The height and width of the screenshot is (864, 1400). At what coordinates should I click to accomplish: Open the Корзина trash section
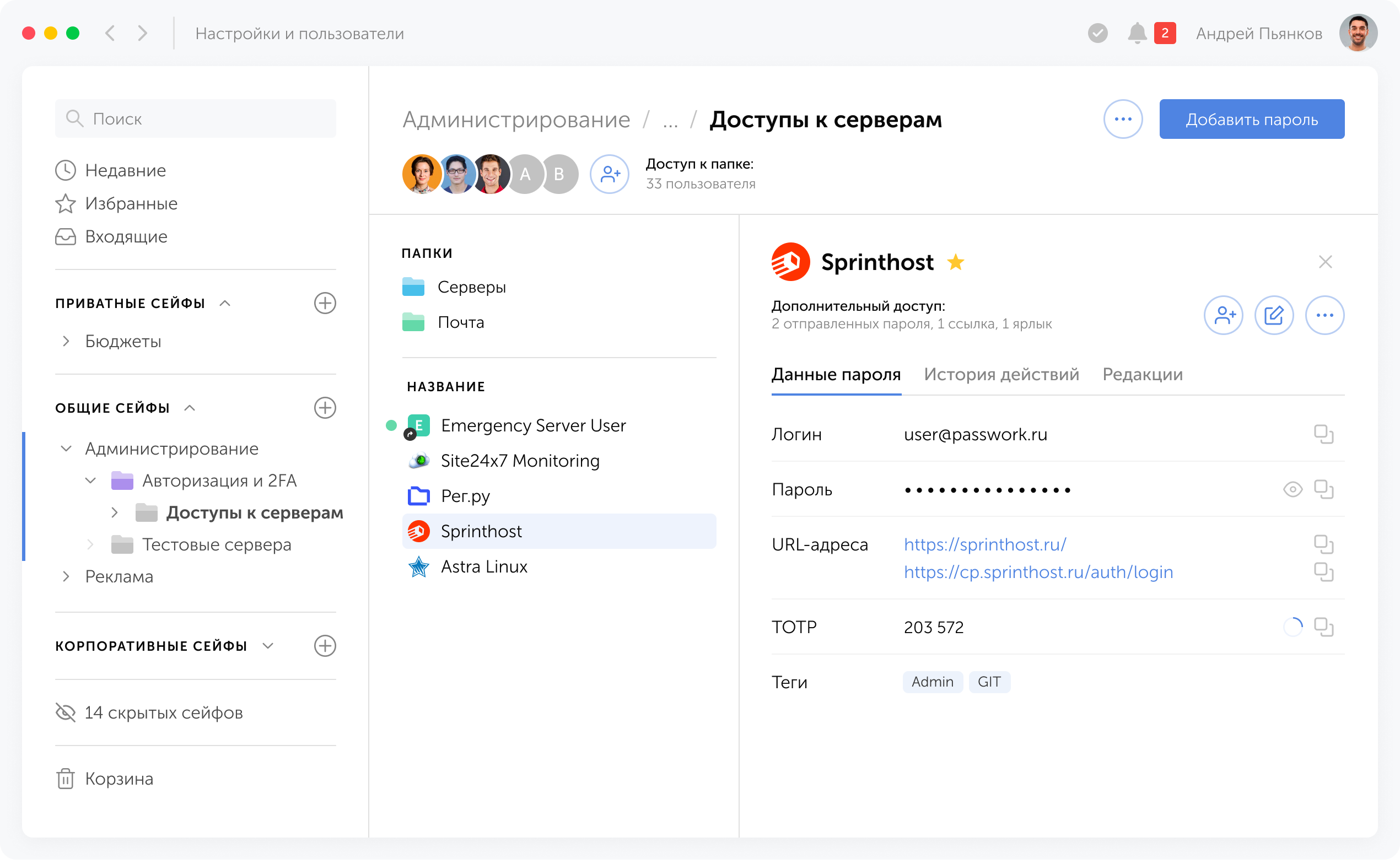tap(118, 778)
